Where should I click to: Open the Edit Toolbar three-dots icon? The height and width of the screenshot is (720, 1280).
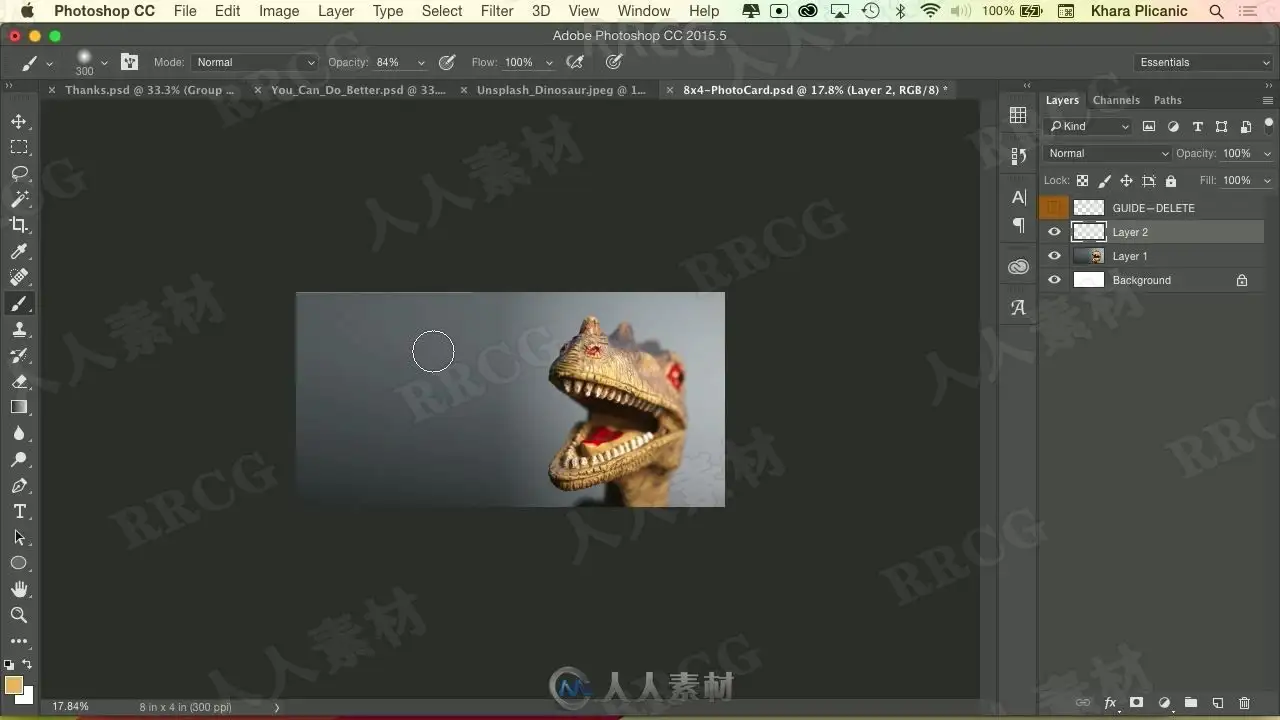tap(19, 641)
